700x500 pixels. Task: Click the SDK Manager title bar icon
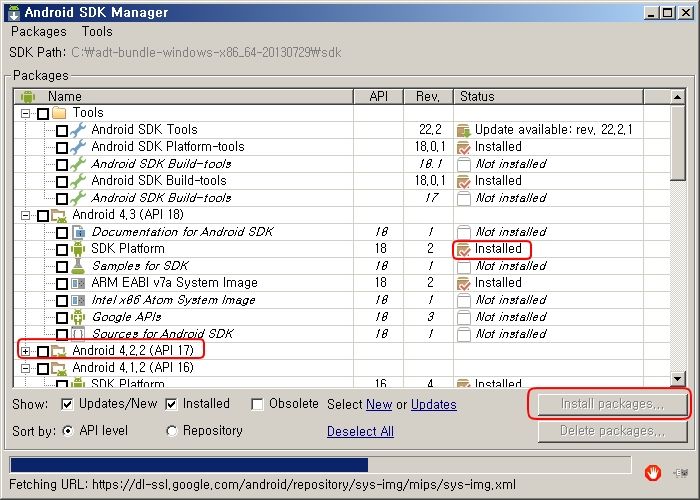[x=14, y=12]
